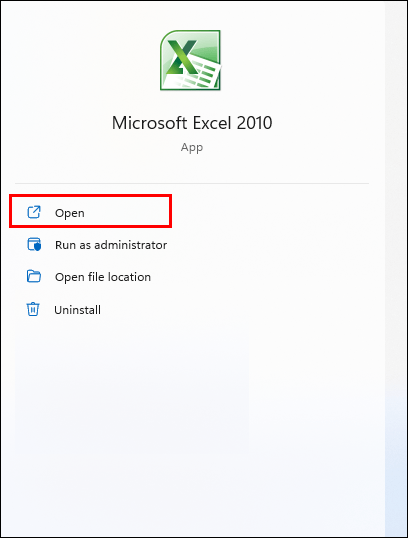Select Uninstall option
Image resolution: width=408 pixels, height=538 pixels.
click(x=78, y=310)
